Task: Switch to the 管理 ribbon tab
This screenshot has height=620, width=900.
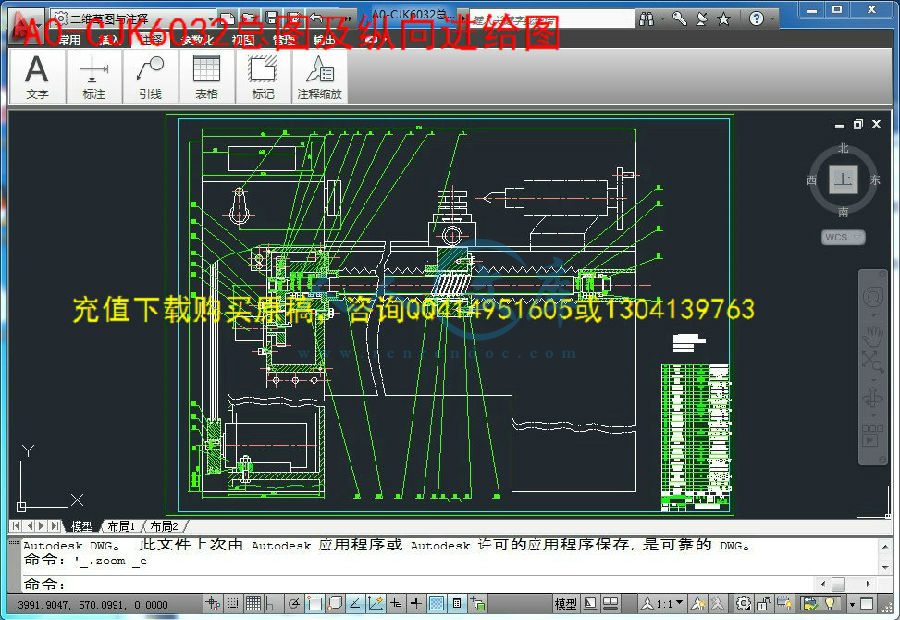Action: coord(284,40)
